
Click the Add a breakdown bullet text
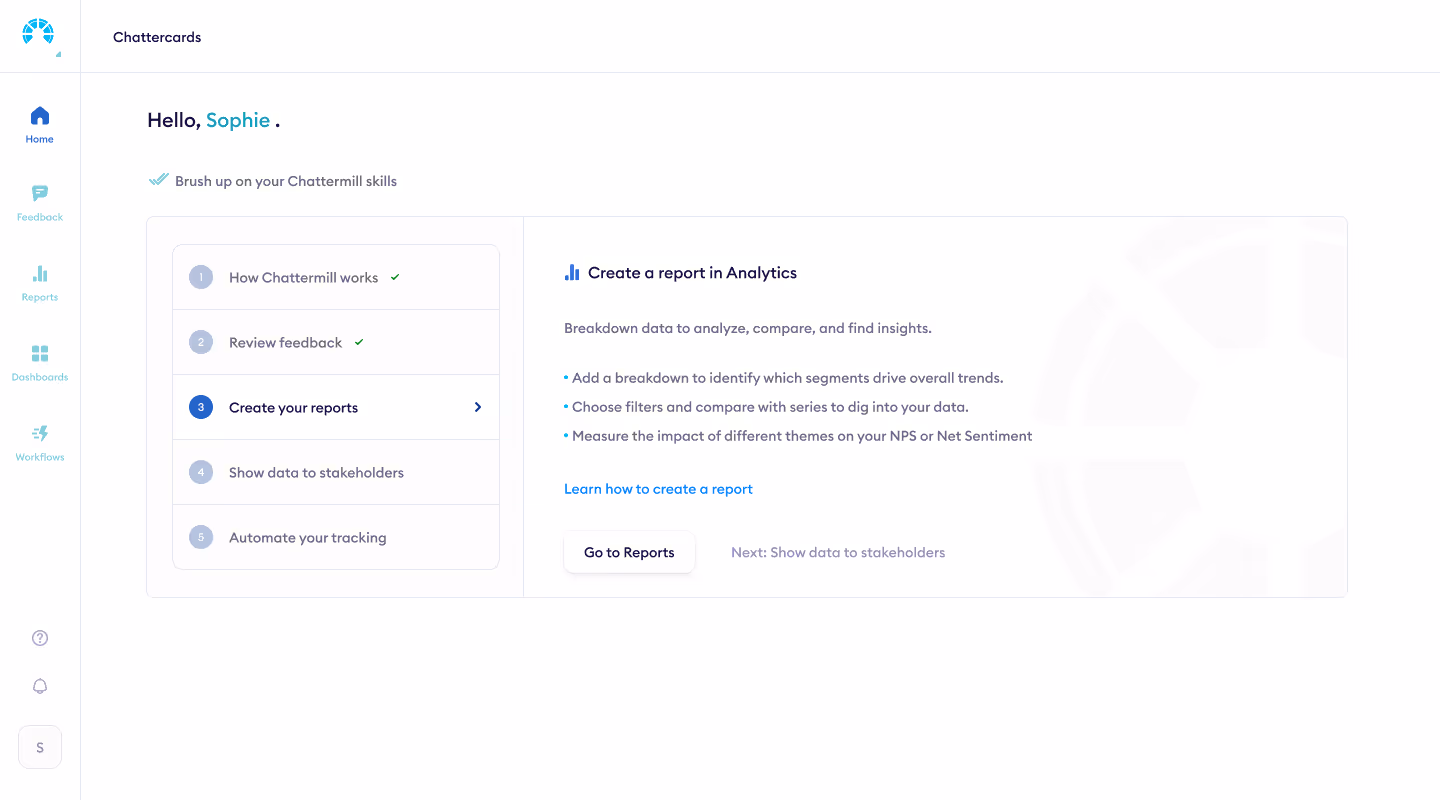click(x=787, y=378)
